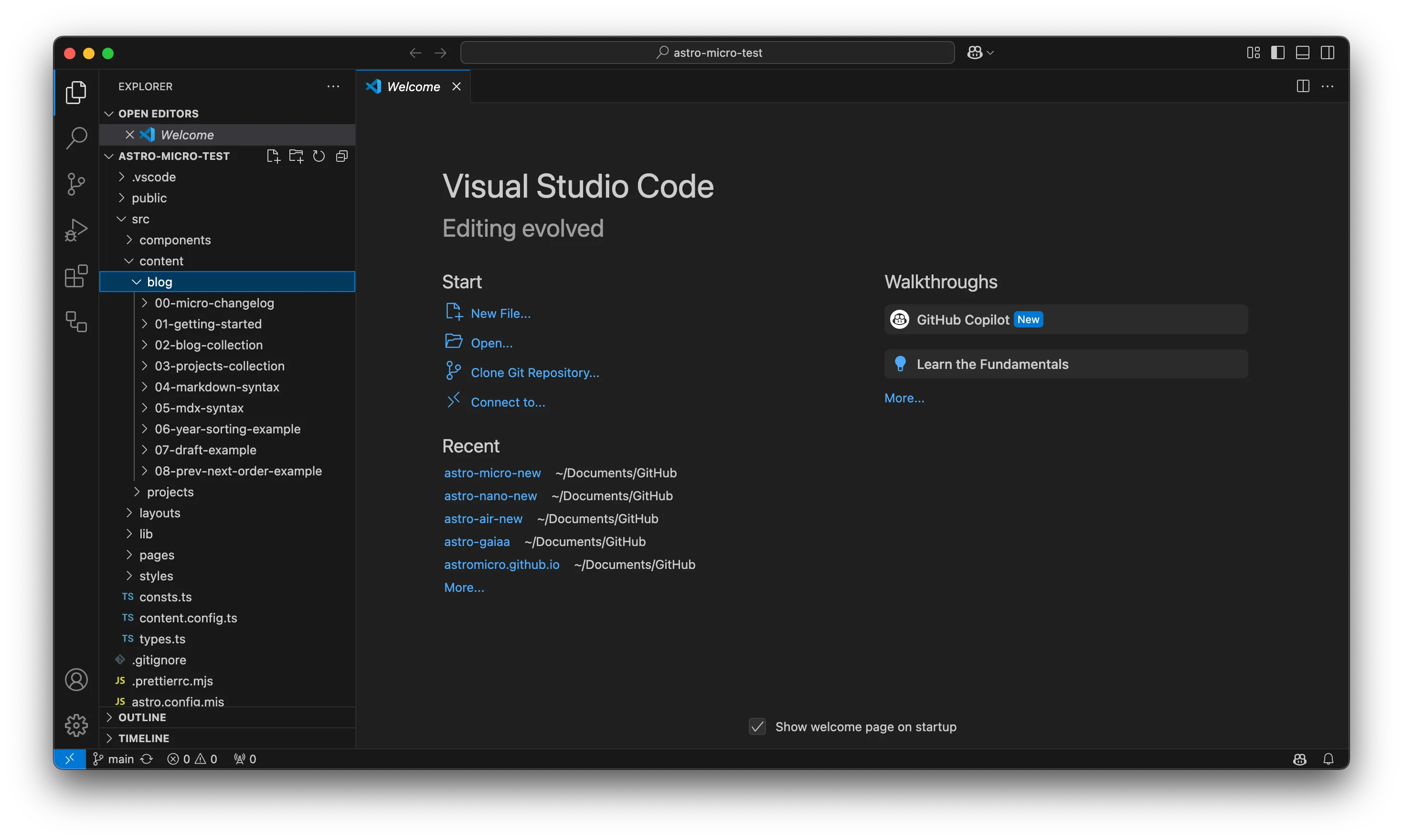Open the Extensions view
The width and height of the screenshot is (1403, 840).
76,276
